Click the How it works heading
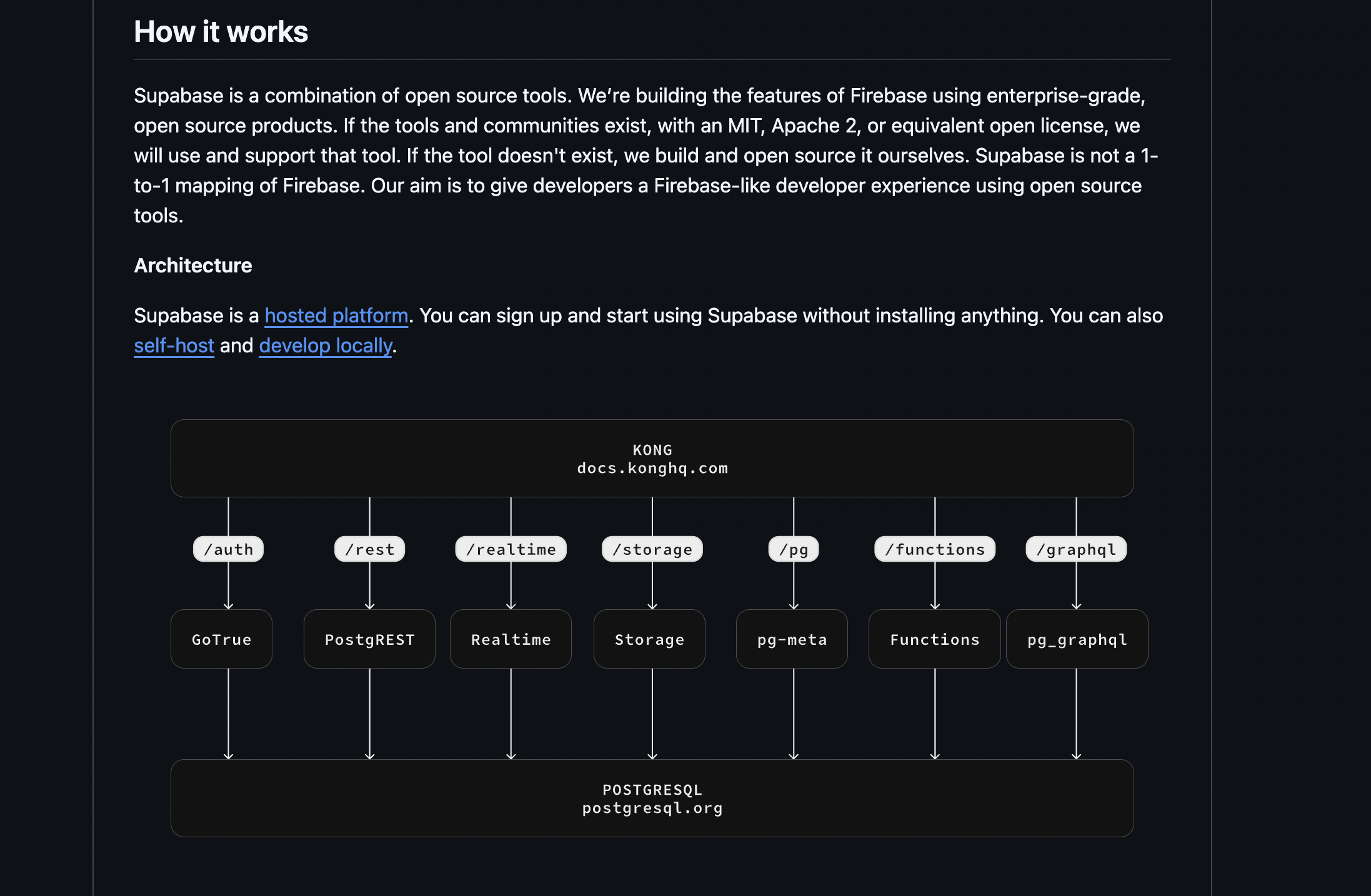Viewport: 1371px width, 896px height. point(221,32)
